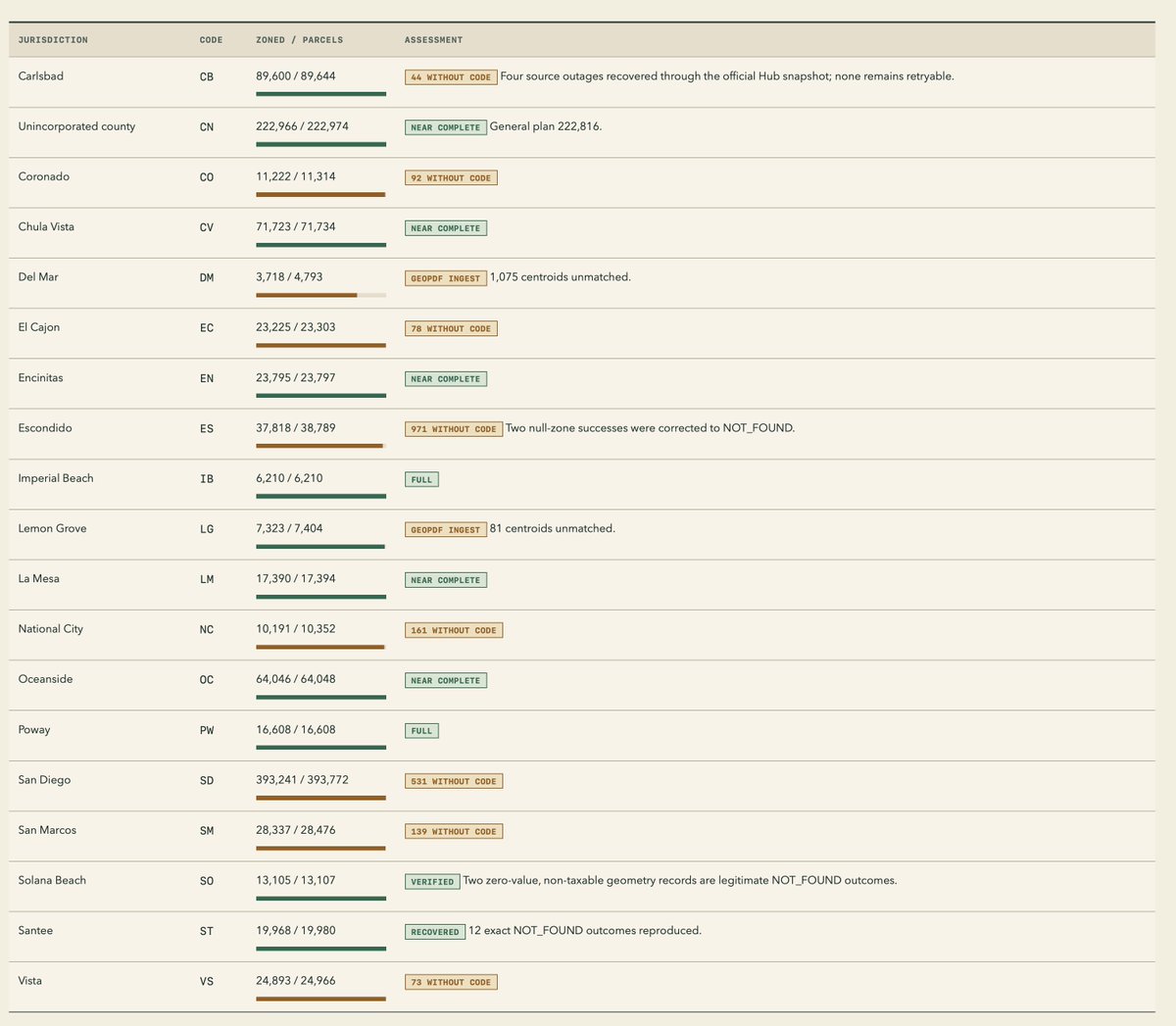This screenshot has height=1026, width=1176.
Task: Click the '92 WITHOUT CODE' badge
Action: click(x=451, y=177)
